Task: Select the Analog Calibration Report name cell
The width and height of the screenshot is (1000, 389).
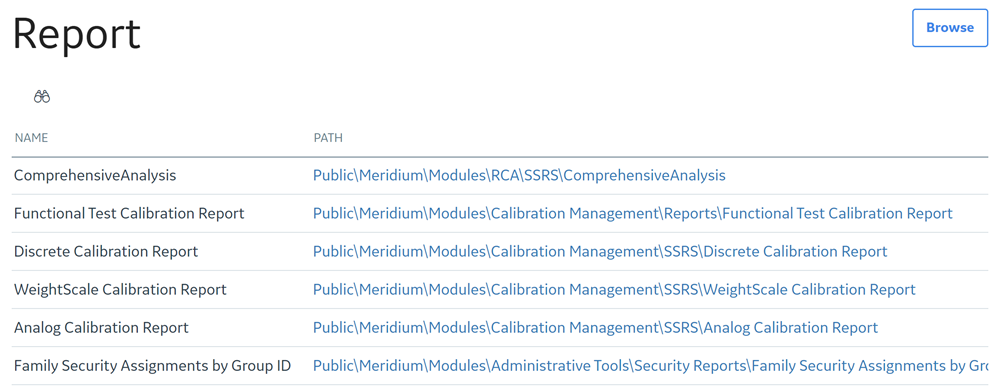Action: point(101,328)
